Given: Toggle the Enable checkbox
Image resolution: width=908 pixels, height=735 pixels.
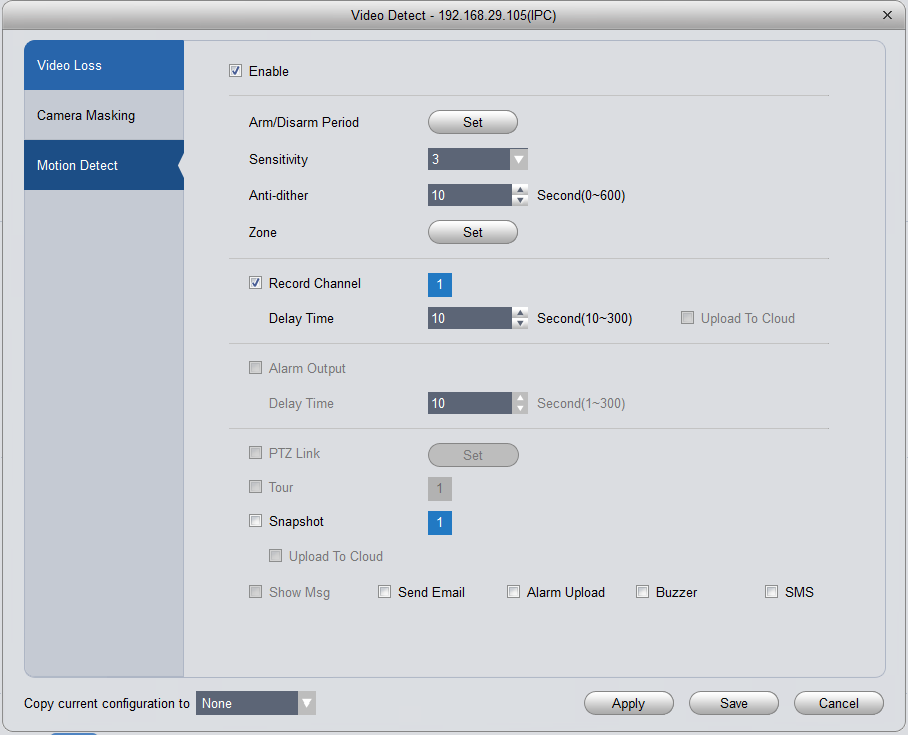Looking at the screenshot, I should coord(235,71).
